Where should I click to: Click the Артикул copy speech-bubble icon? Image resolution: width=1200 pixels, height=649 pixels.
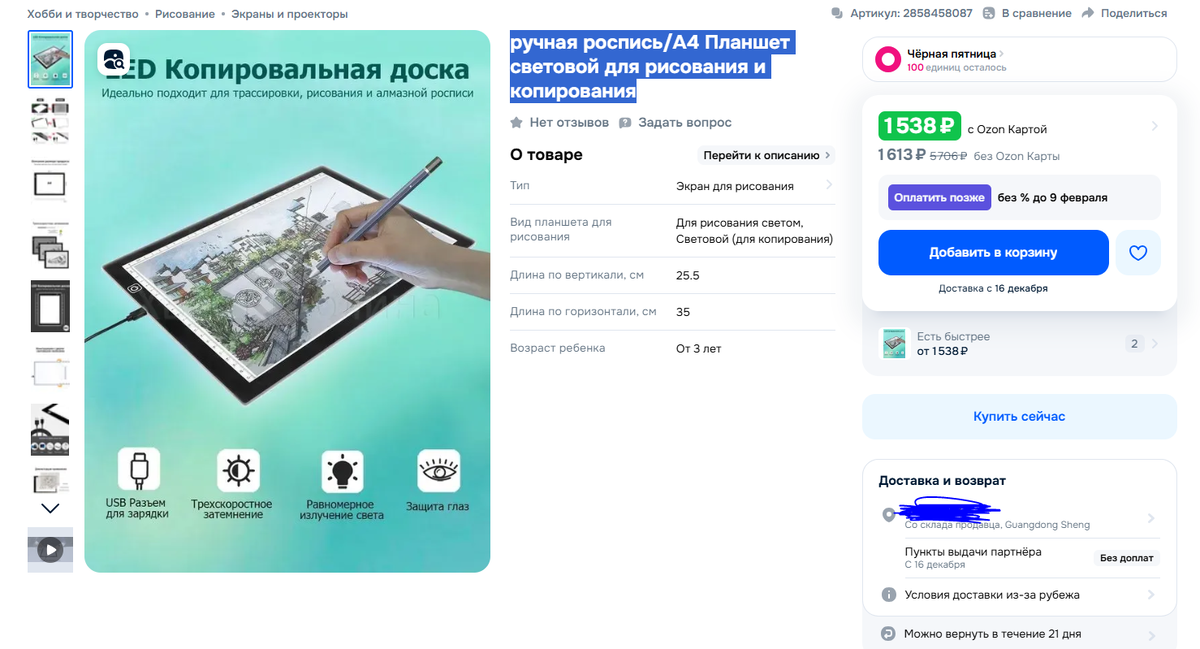[x=837, y=14]
